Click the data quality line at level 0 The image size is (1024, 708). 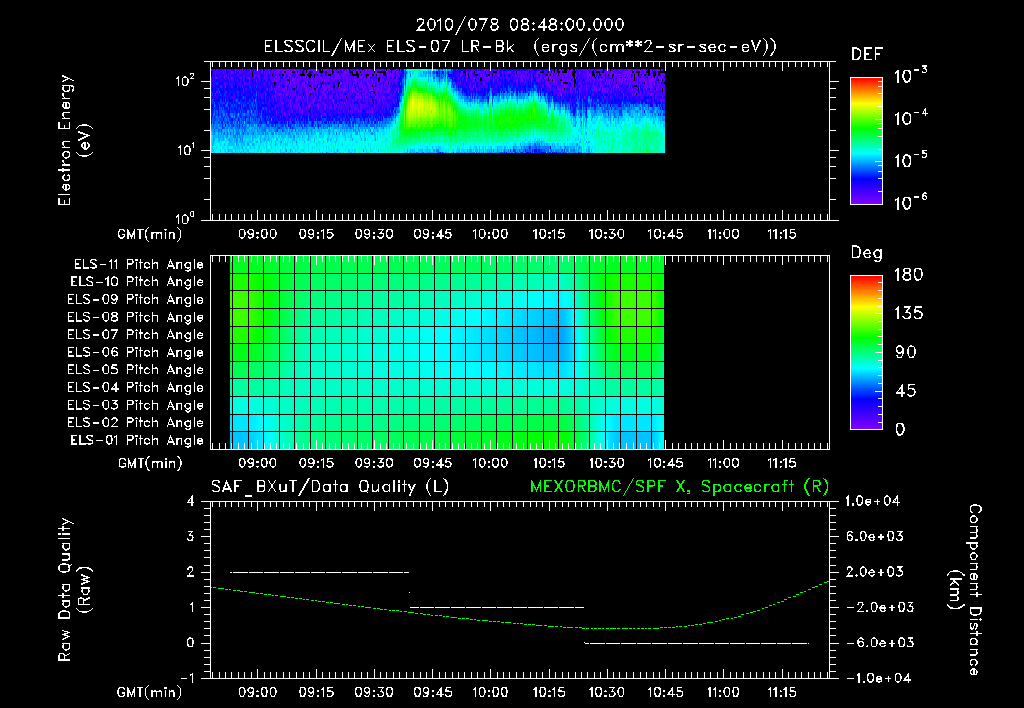click(x=696, y=643)
